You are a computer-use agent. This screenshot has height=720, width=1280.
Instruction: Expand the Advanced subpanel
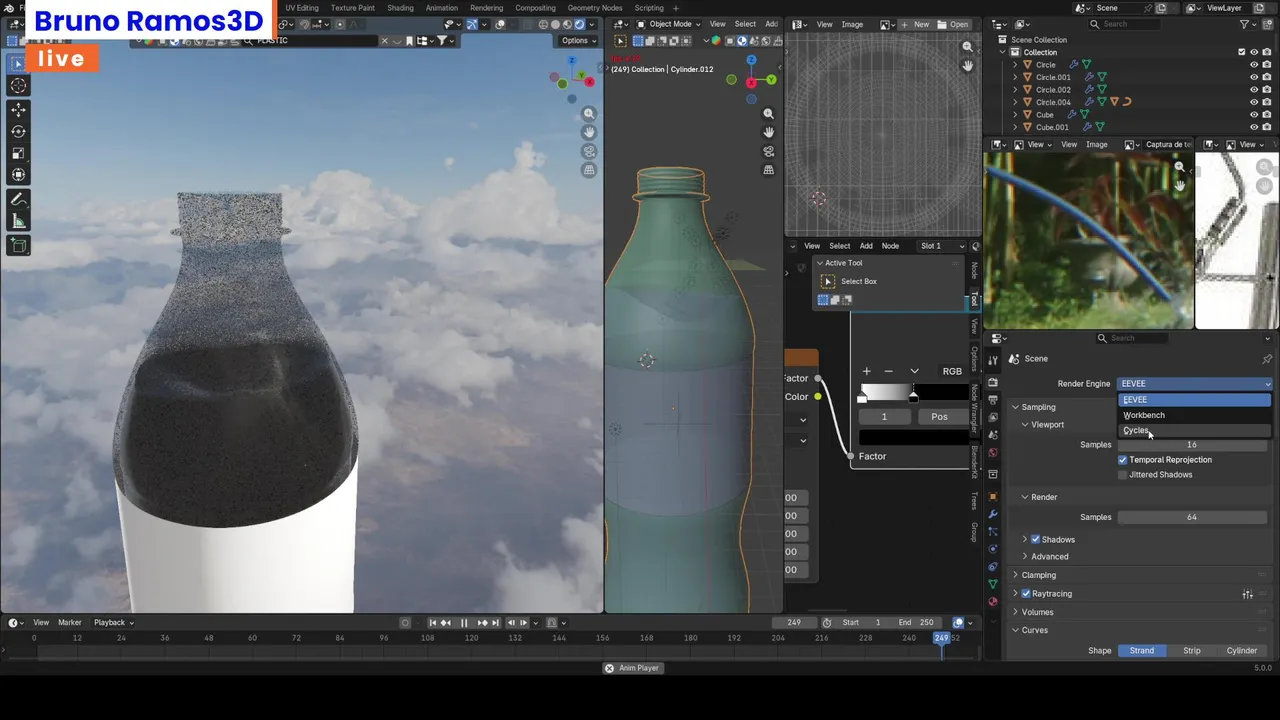pos(1025,557)
